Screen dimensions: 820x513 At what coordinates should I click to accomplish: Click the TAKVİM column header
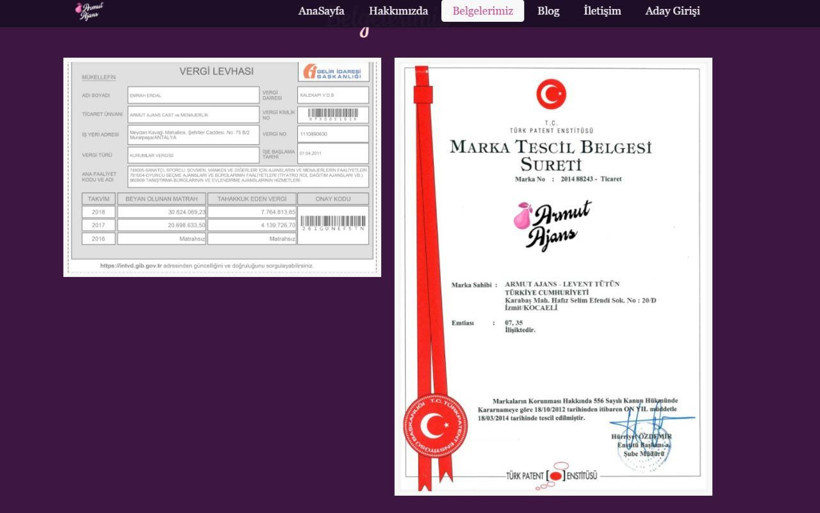tap(98, 199)
